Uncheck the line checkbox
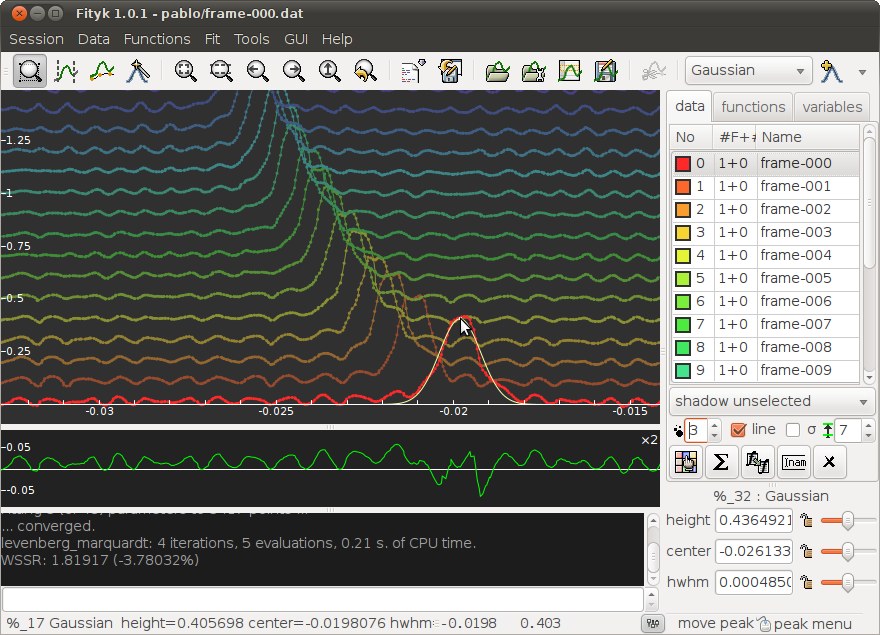Image resolution: width=880 pixels, height=635 pixels. tap(738, 430)
